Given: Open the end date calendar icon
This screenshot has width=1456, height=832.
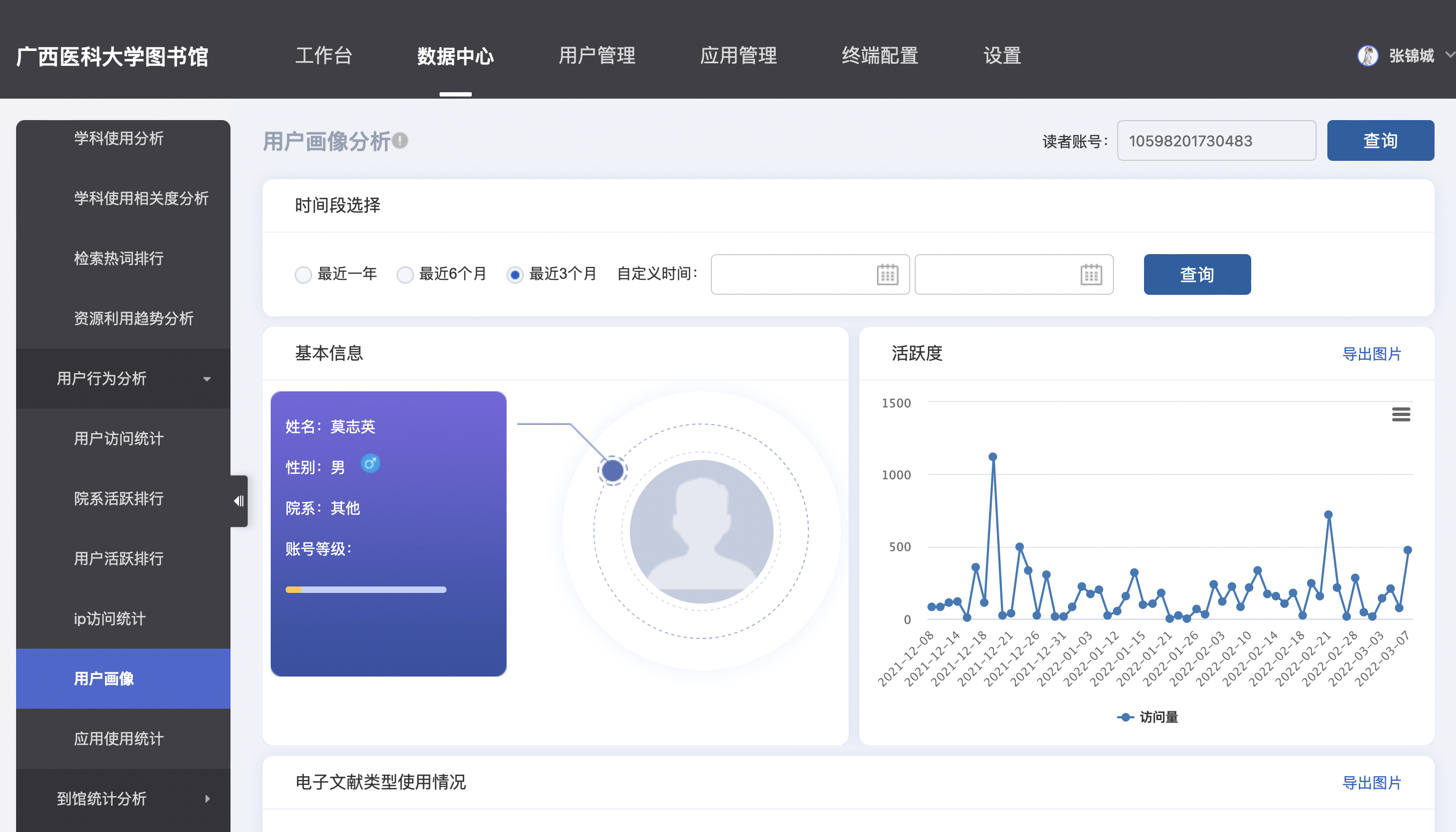Looking at the screenshot, I should point(1090,275).
